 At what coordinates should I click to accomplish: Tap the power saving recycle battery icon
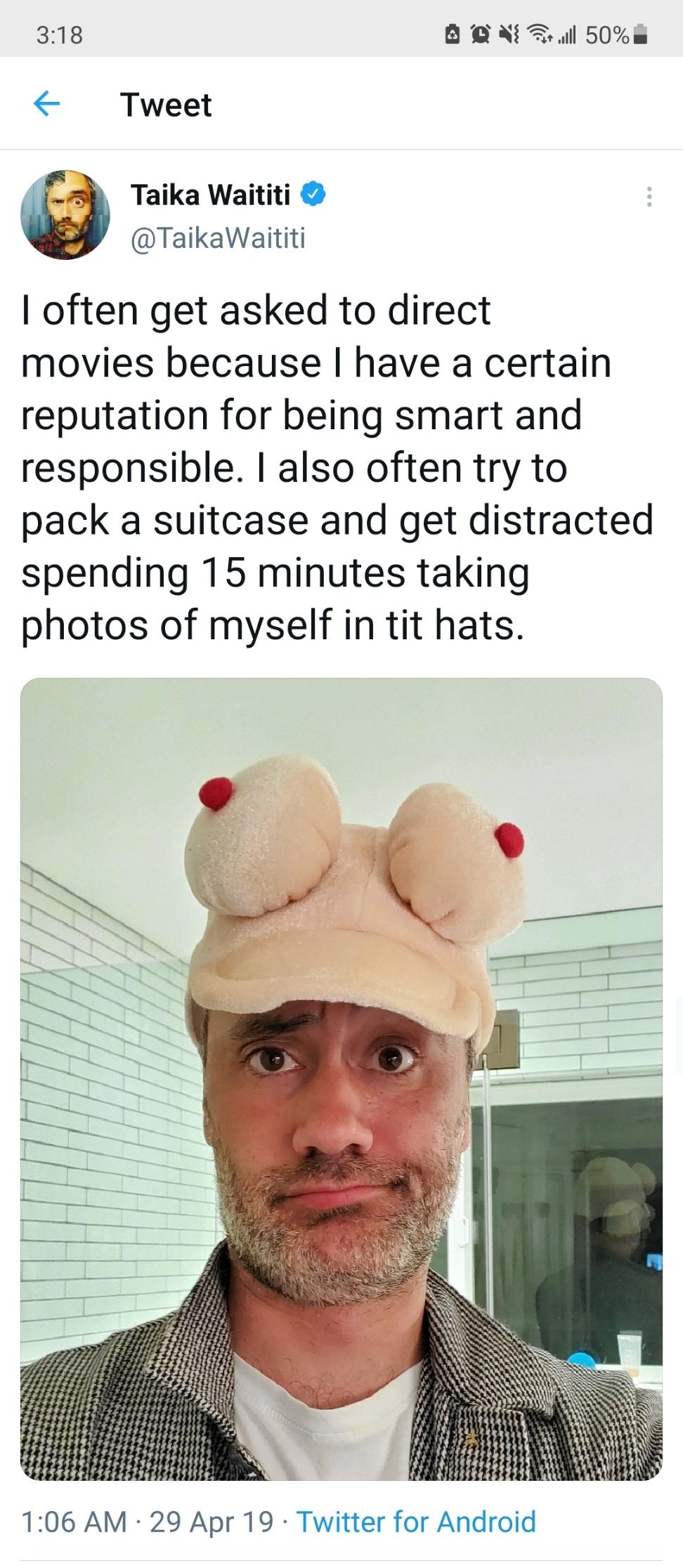point(454,34)
